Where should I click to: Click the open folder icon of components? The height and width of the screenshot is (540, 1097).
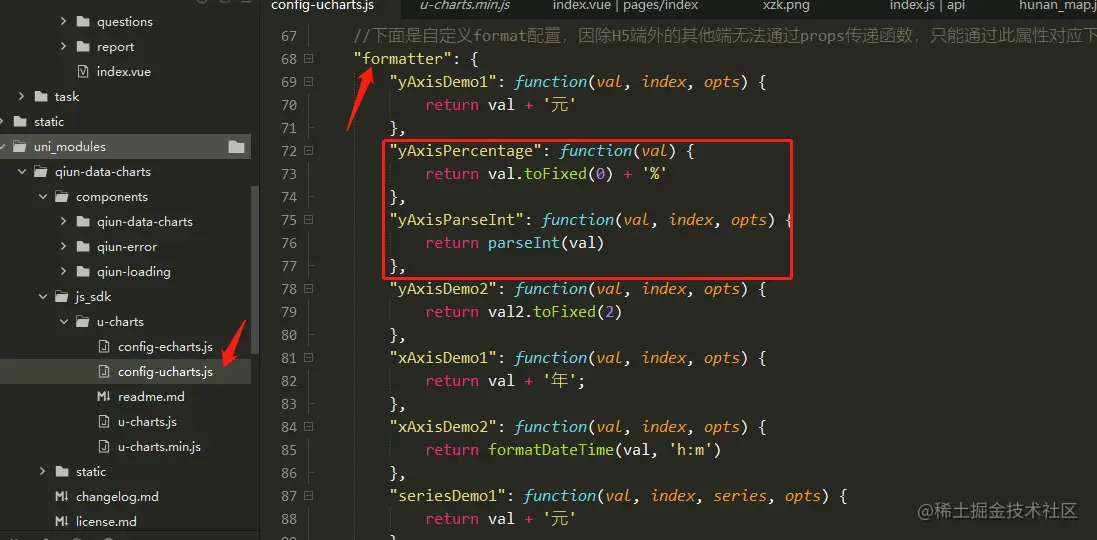coord(62,197)
